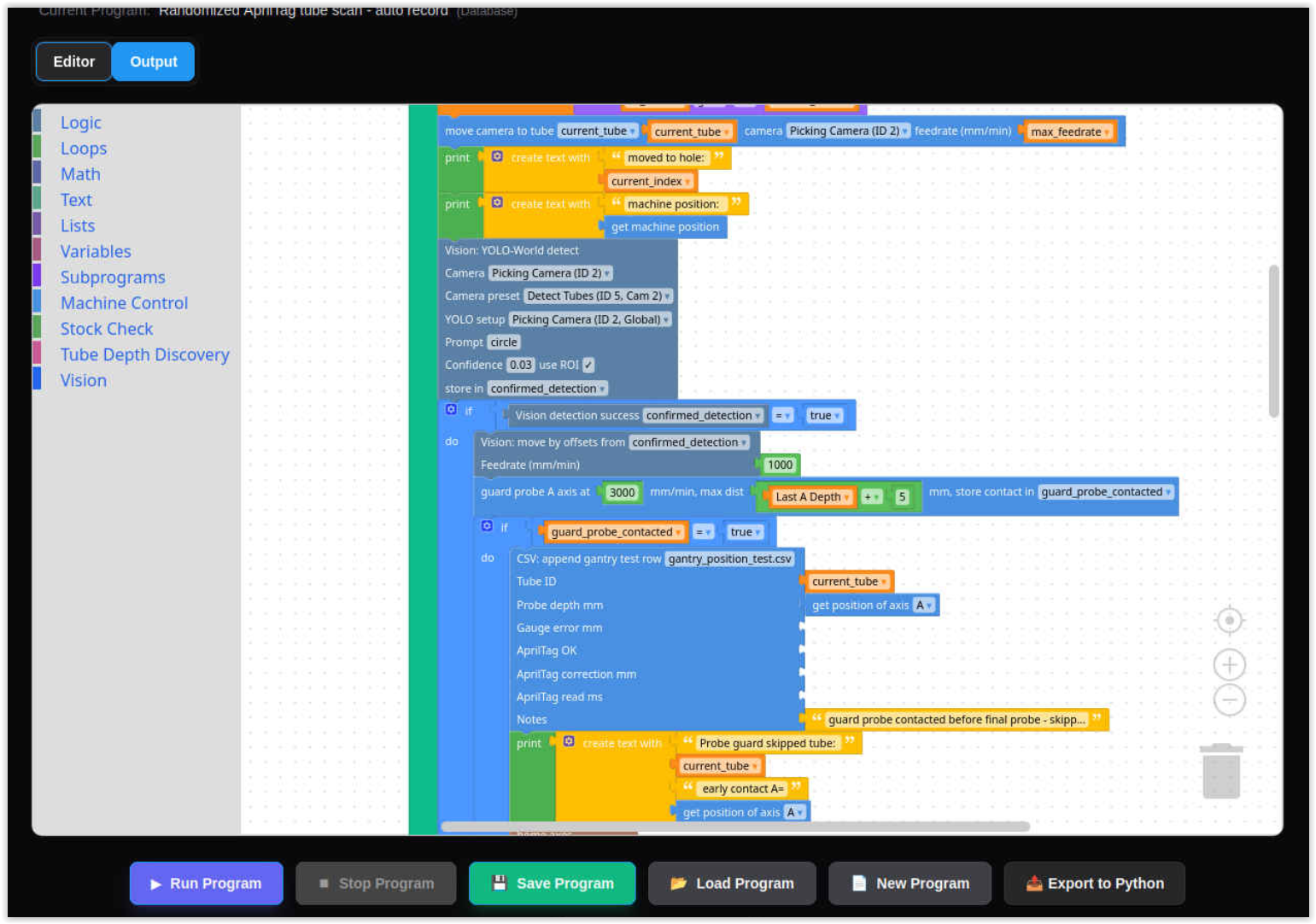The height and width of the screenshot is (924, 1316).
Task: Click the Save Program button
Action: click(x=553, y=883)
